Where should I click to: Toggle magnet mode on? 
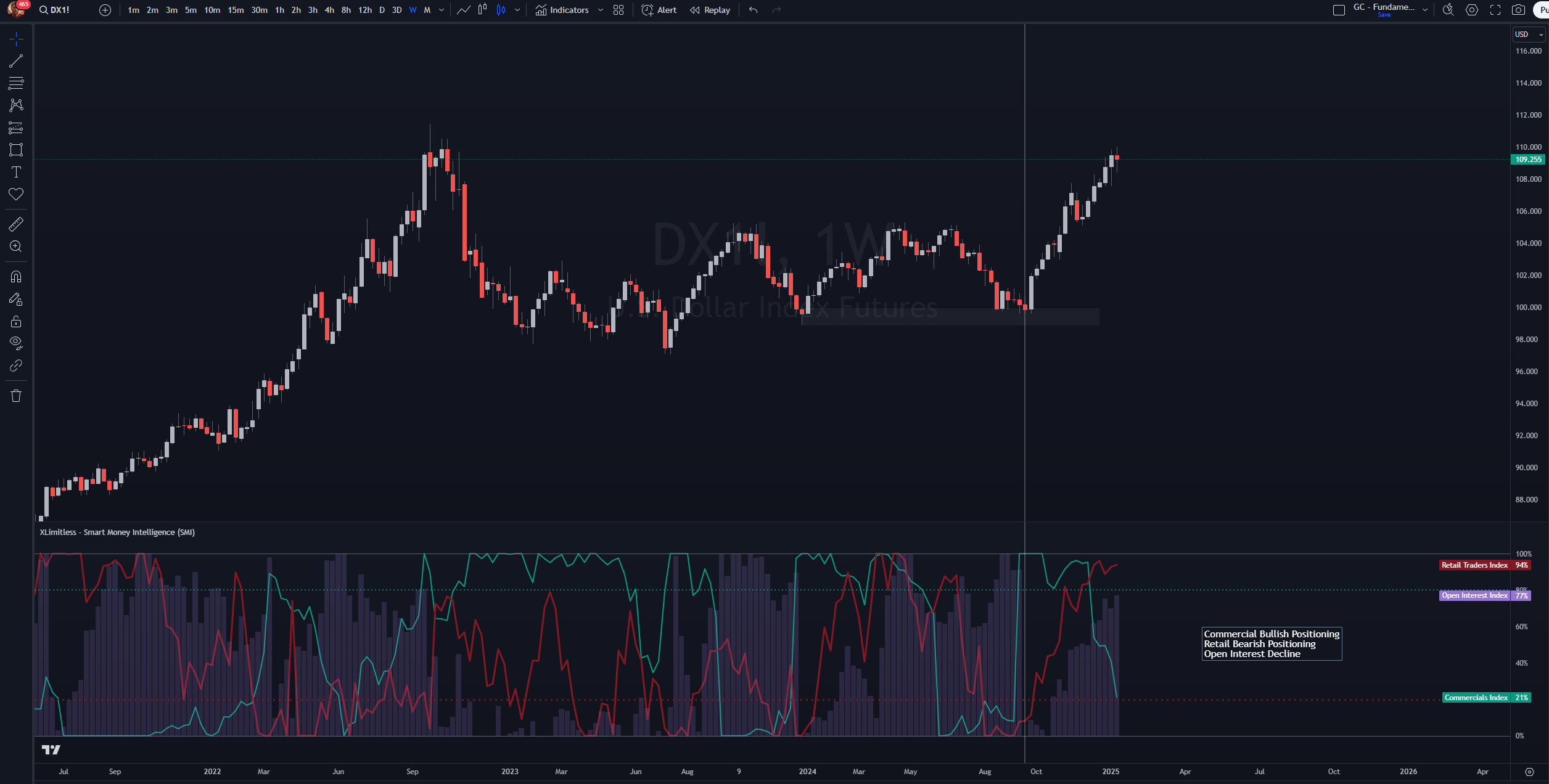(x=16, y=277)
